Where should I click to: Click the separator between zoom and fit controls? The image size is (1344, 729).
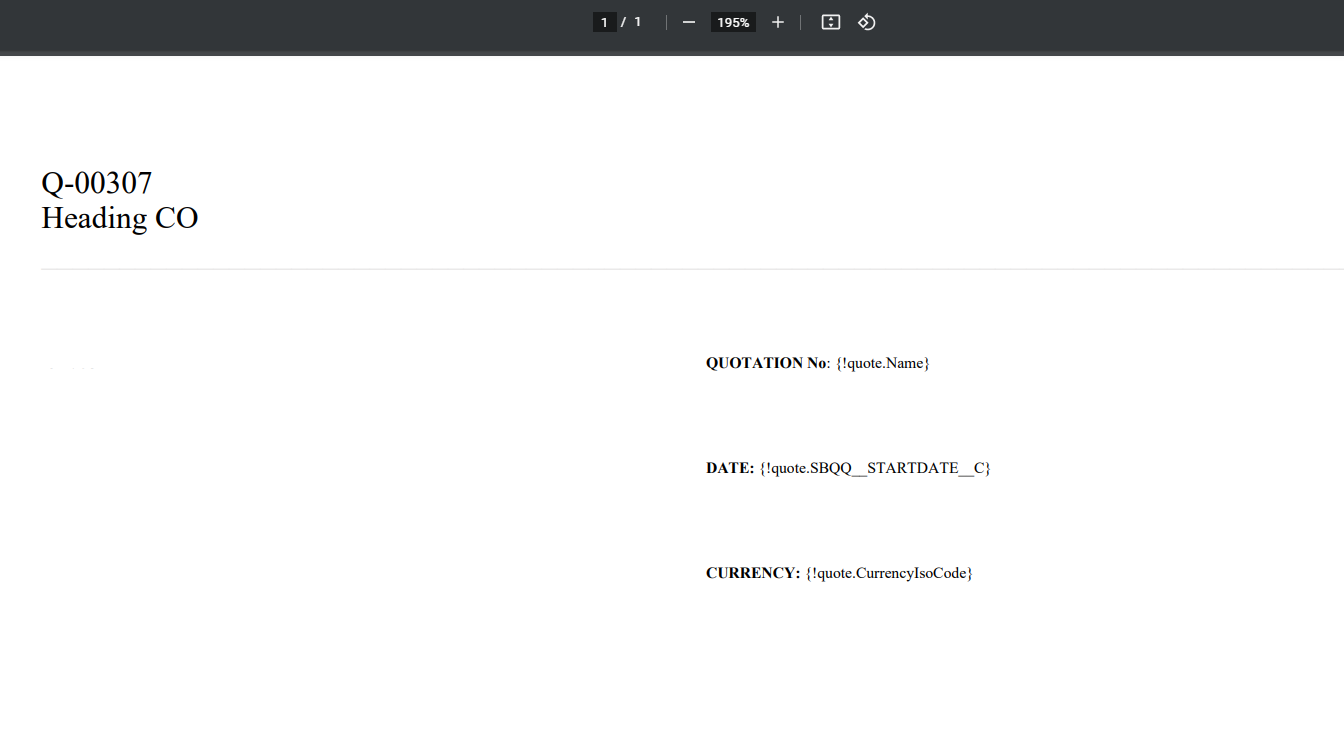799,21
